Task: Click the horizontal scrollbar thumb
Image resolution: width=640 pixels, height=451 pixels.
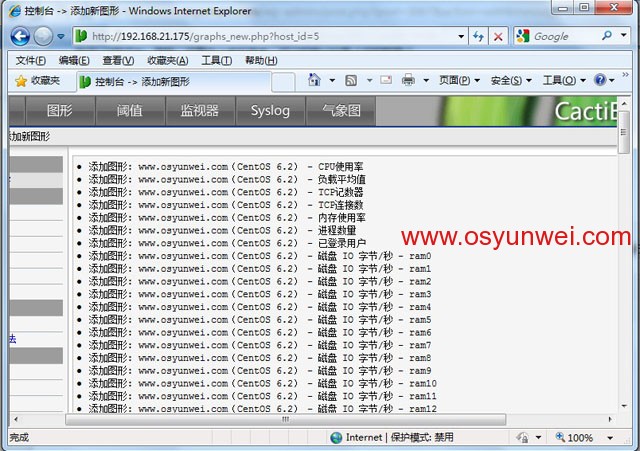Action: (286, 419)
